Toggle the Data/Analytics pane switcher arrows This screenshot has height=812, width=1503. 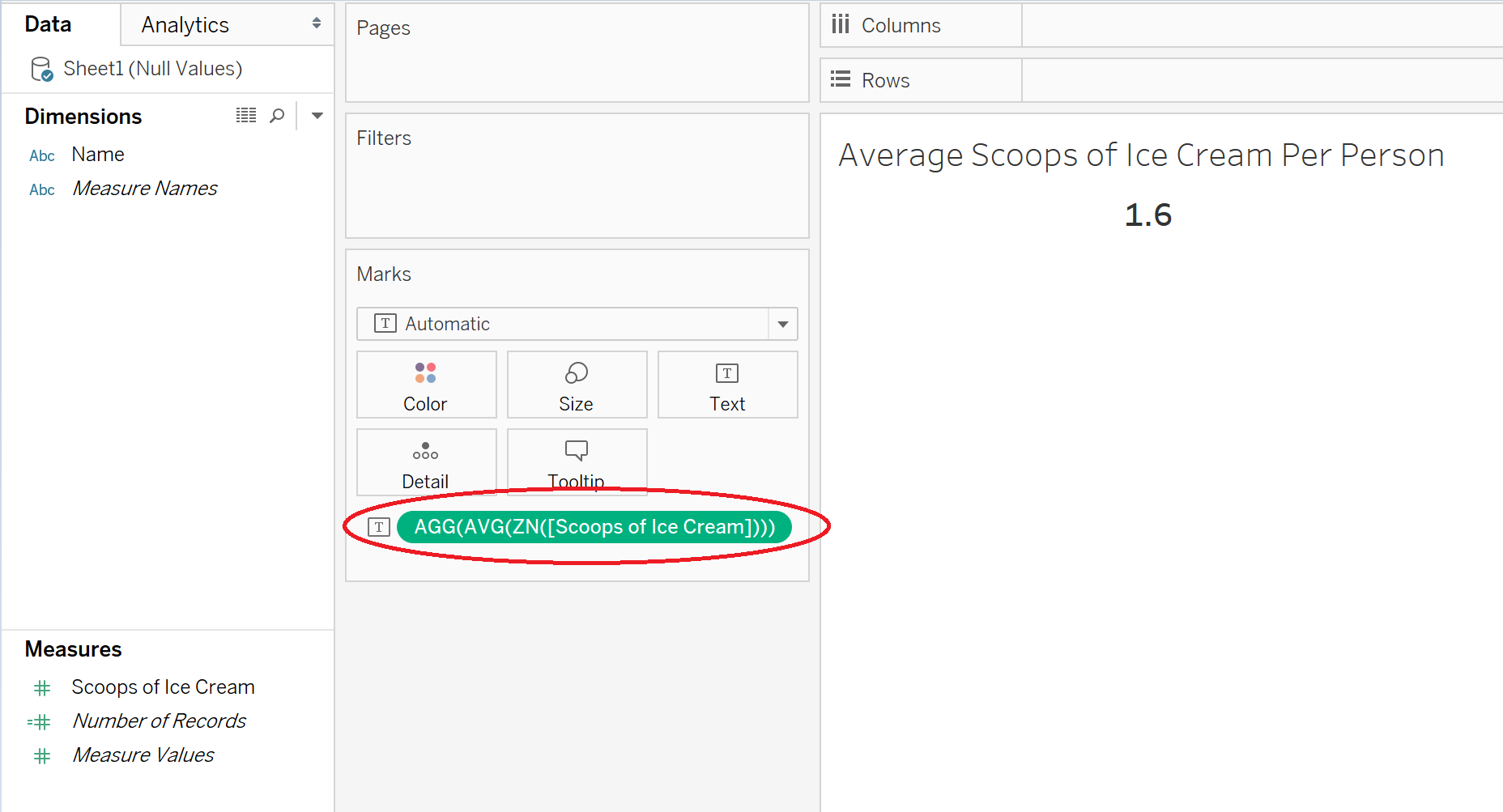click(316, 24)
